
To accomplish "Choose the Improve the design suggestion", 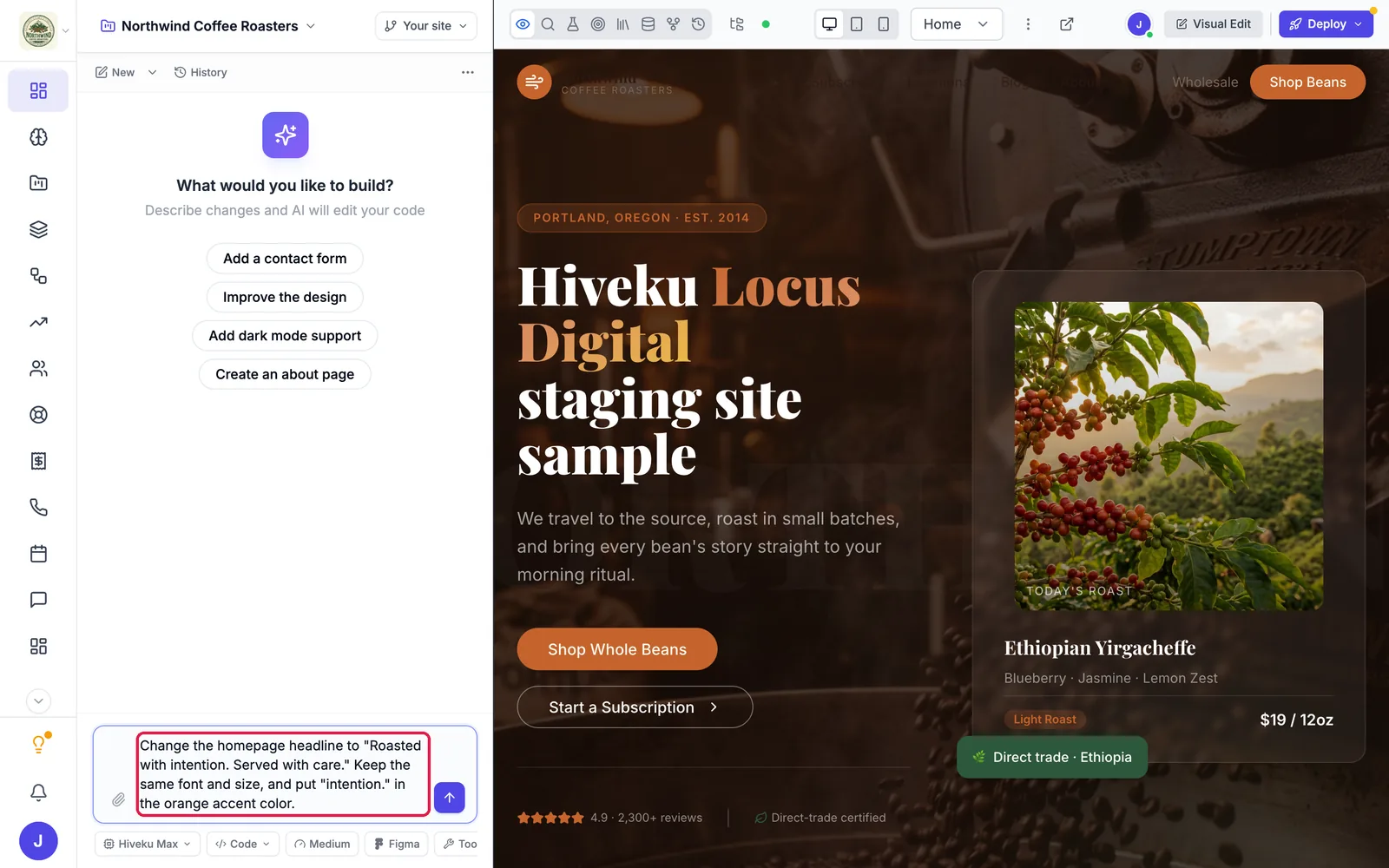I will (x=285, y=297).
